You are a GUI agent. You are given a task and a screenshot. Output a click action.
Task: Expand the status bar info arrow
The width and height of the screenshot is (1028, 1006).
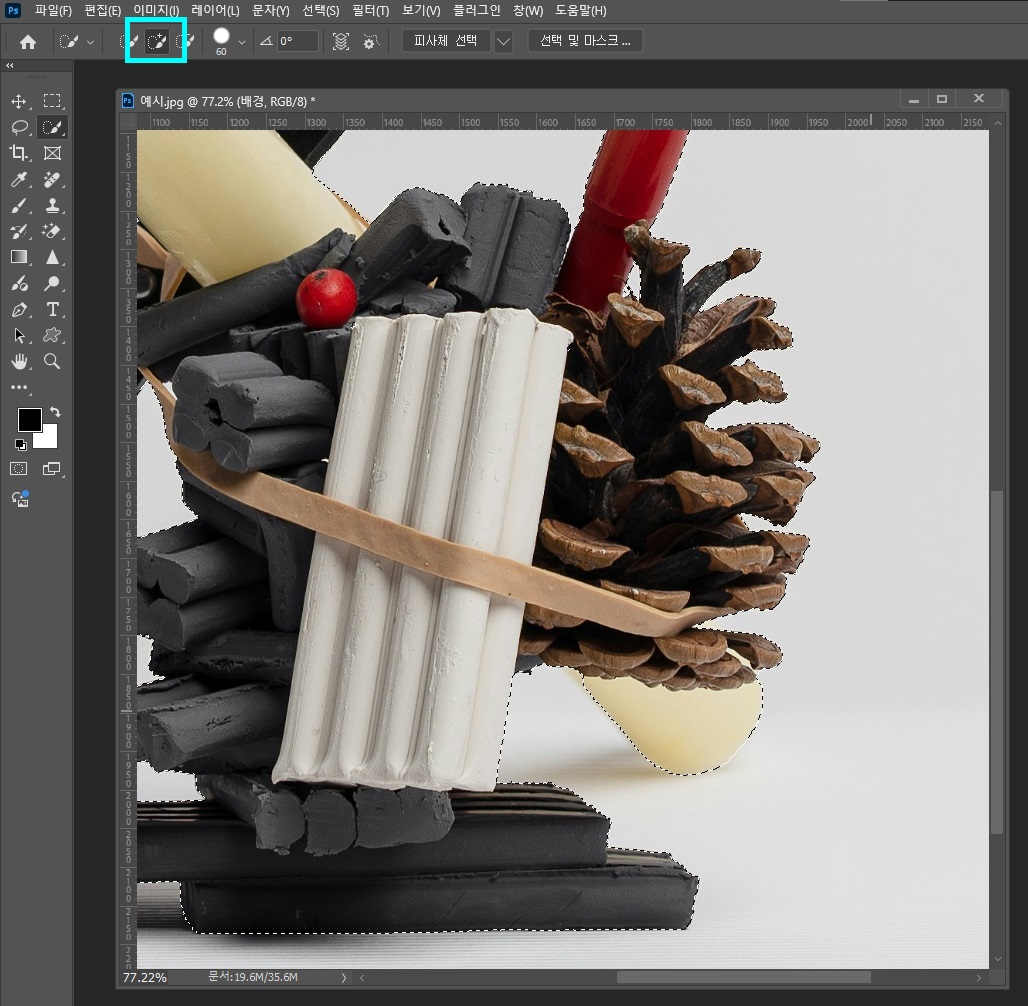click(x=344, y=978)
